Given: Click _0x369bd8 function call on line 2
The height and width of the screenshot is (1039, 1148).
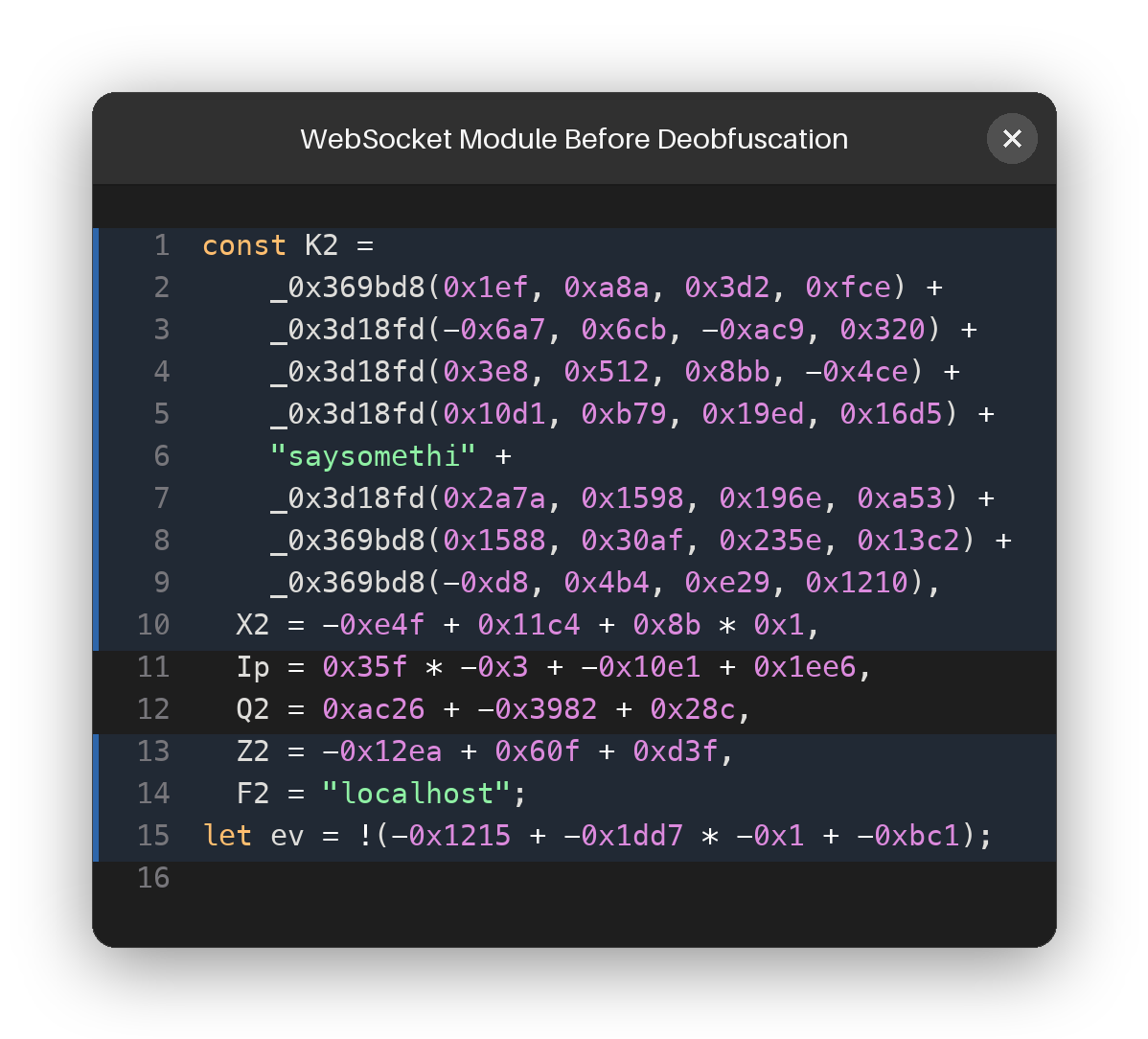Looking at the screenshot, I should tap(348, 287).
